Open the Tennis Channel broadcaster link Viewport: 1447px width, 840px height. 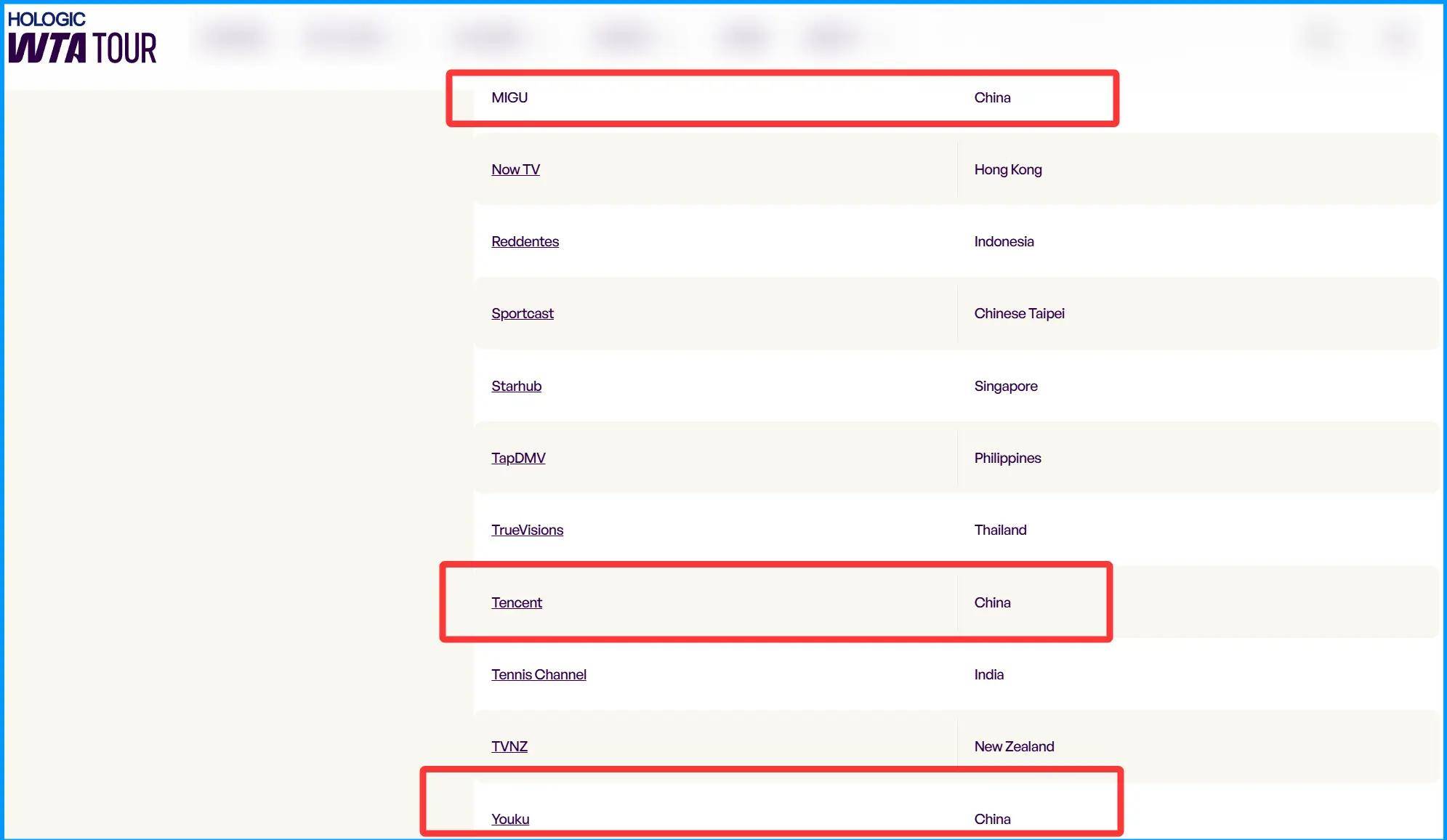pyautogui.click(x=539, y=674)
